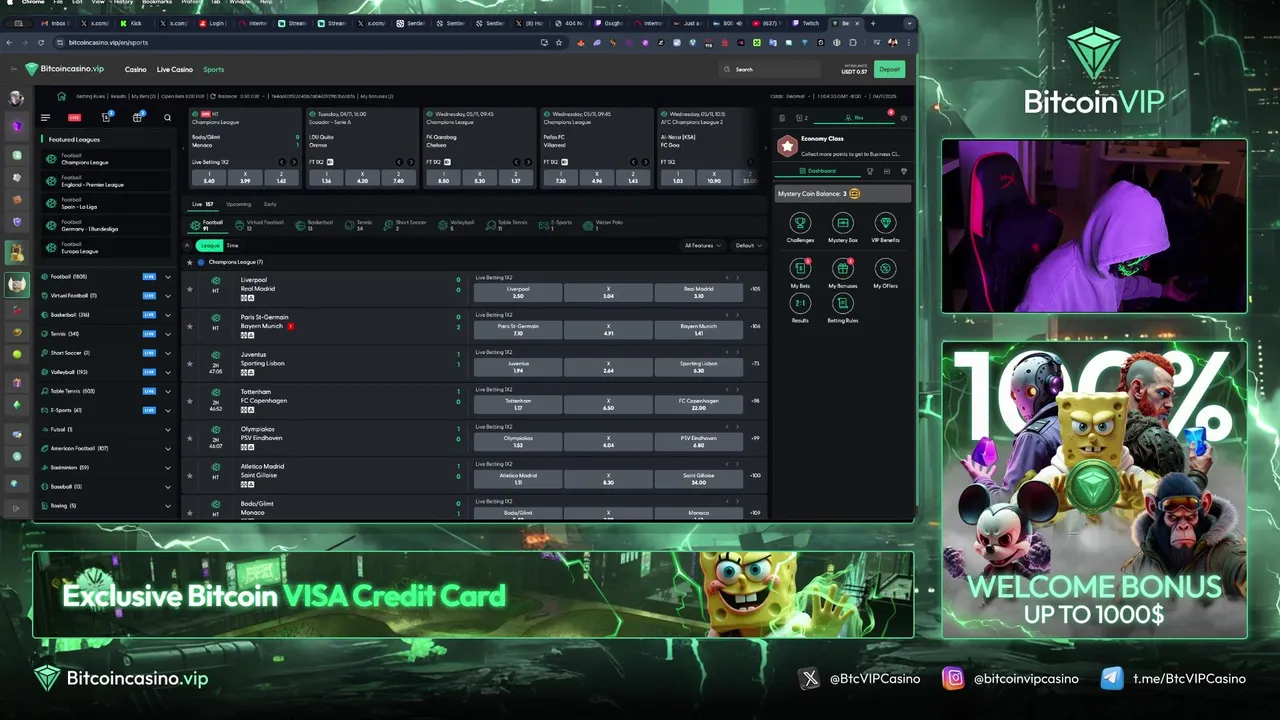Bet on Liverpool at 2.50
Screen dimensions: 1280x720
tap(517, 292)
